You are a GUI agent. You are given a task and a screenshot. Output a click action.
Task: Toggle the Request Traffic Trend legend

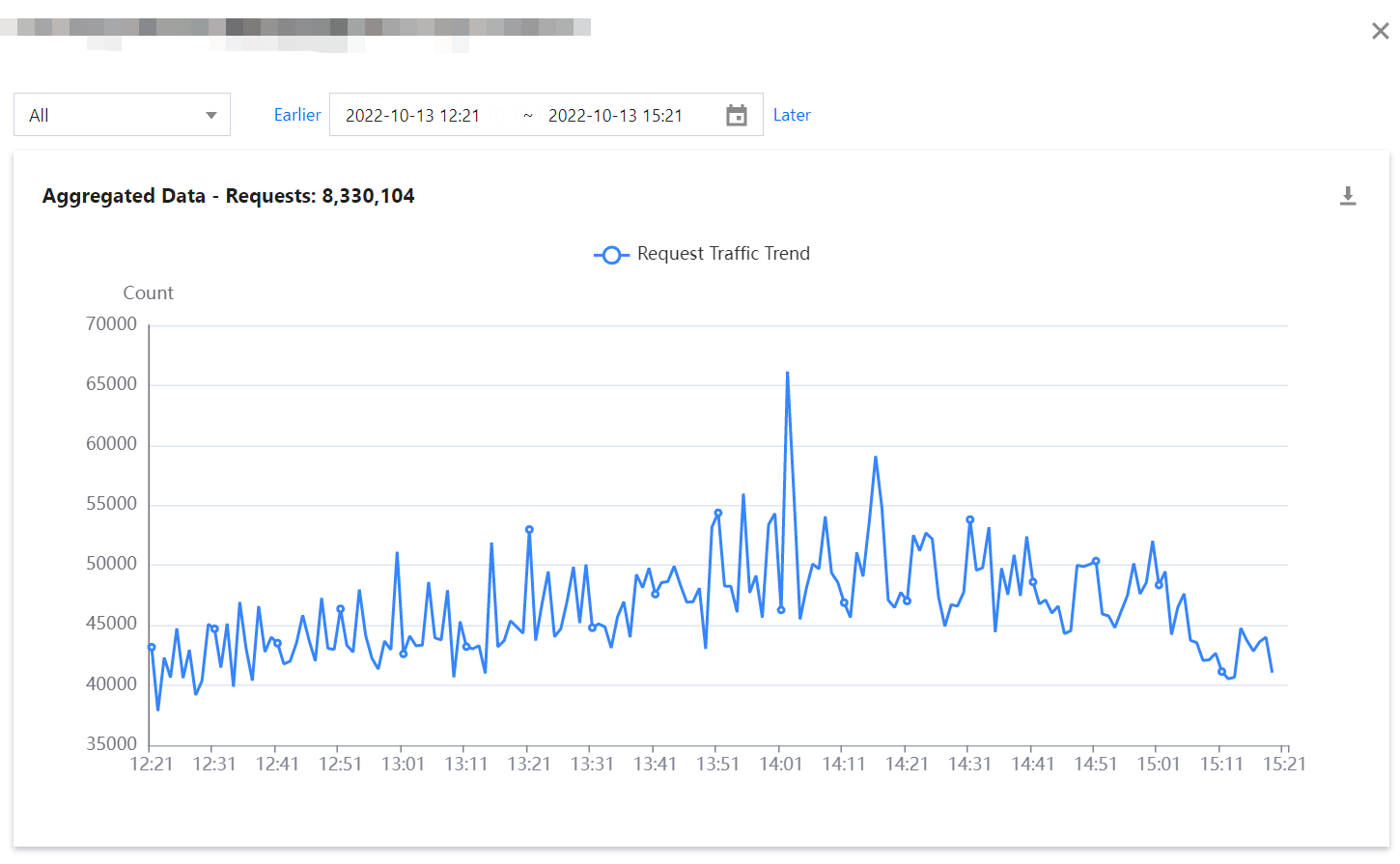tap(702, 254)
